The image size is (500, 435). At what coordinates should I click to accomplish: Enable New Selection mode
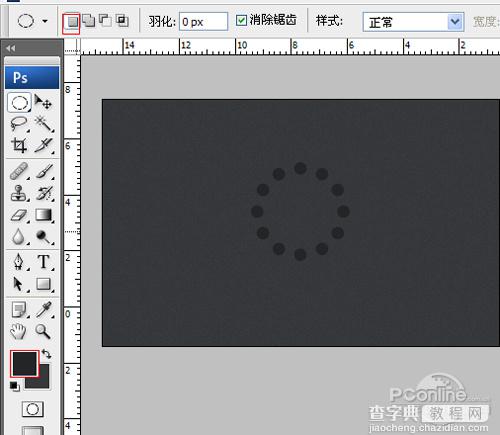coord(72,22)
